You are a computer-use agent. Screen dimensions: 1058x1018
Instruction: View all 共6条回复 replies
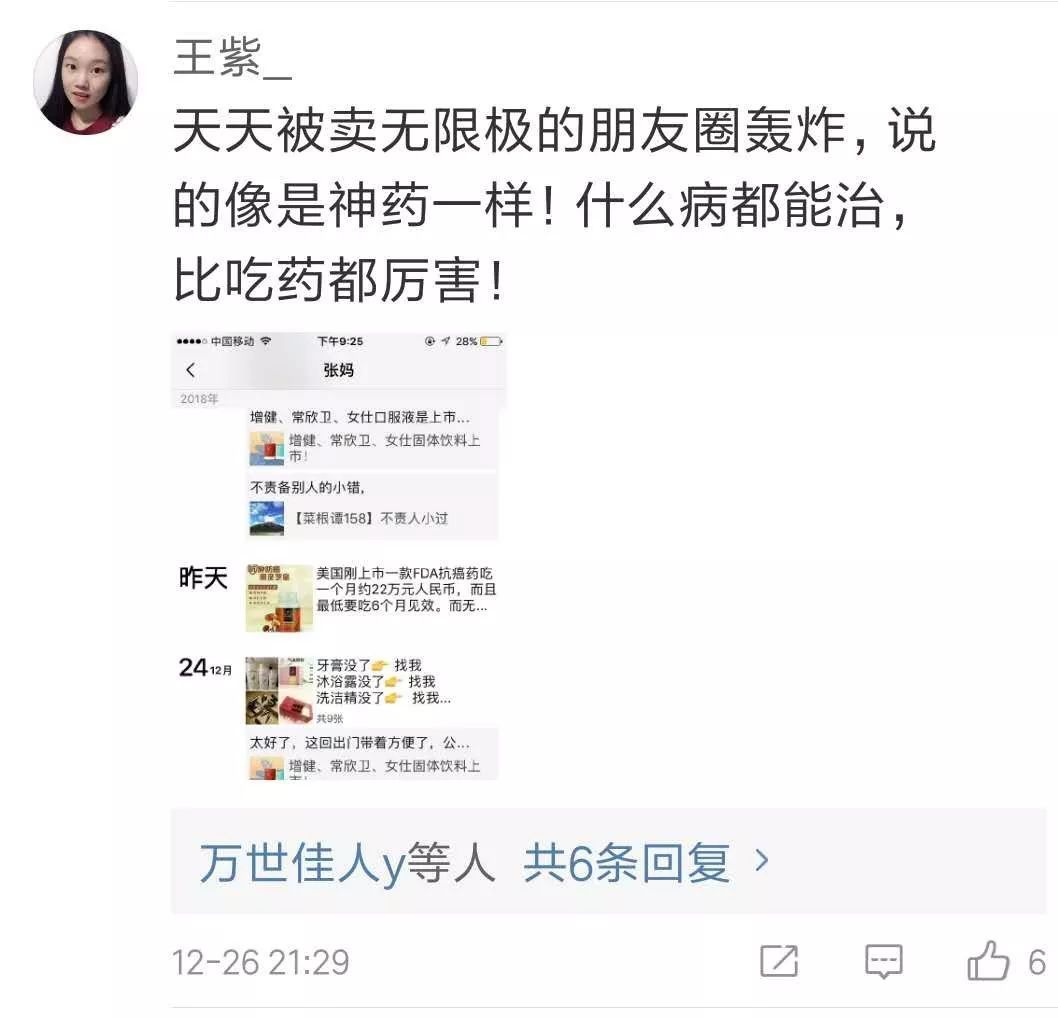coord(626,861)
